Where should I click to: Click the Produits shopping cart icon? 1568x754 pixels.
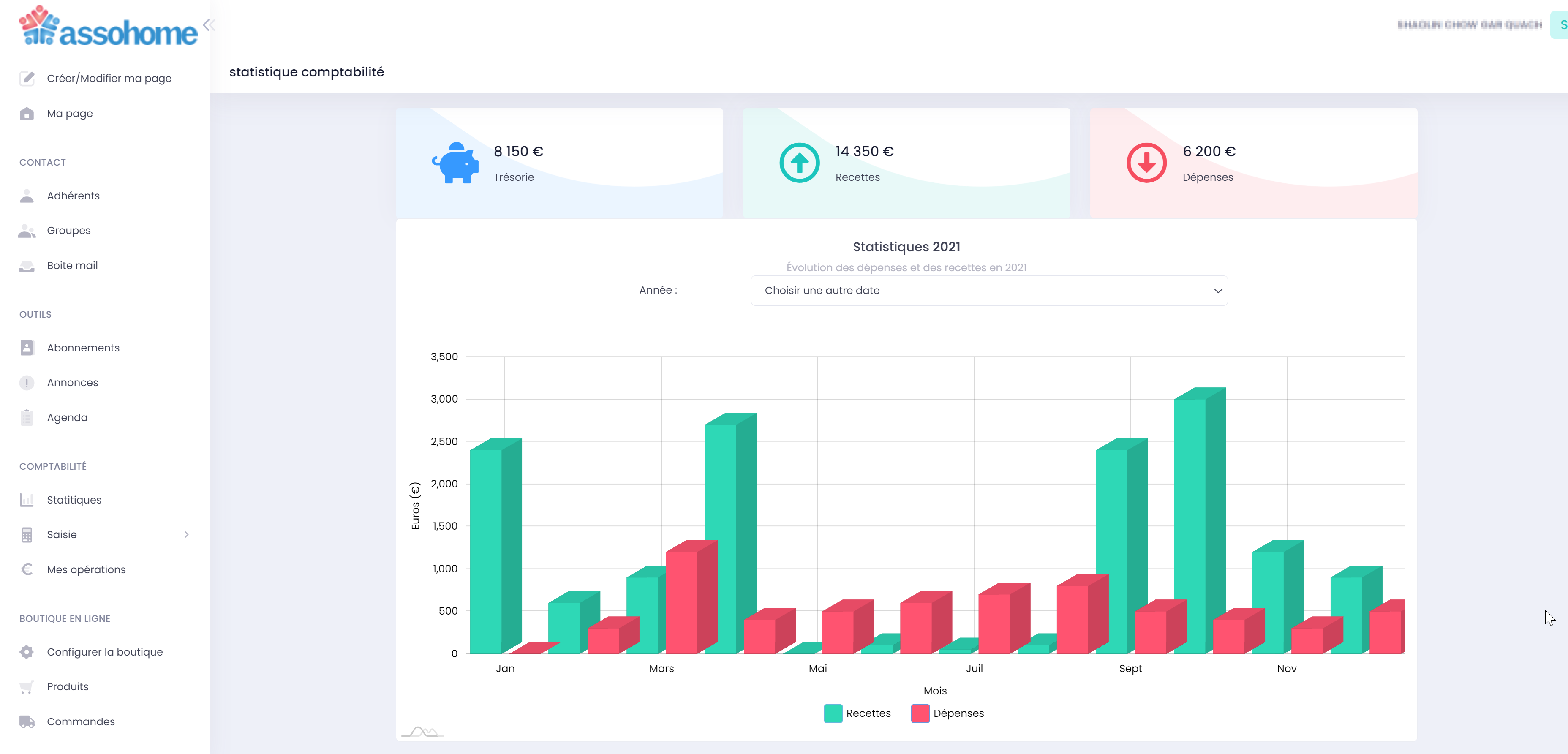[27, 686]
